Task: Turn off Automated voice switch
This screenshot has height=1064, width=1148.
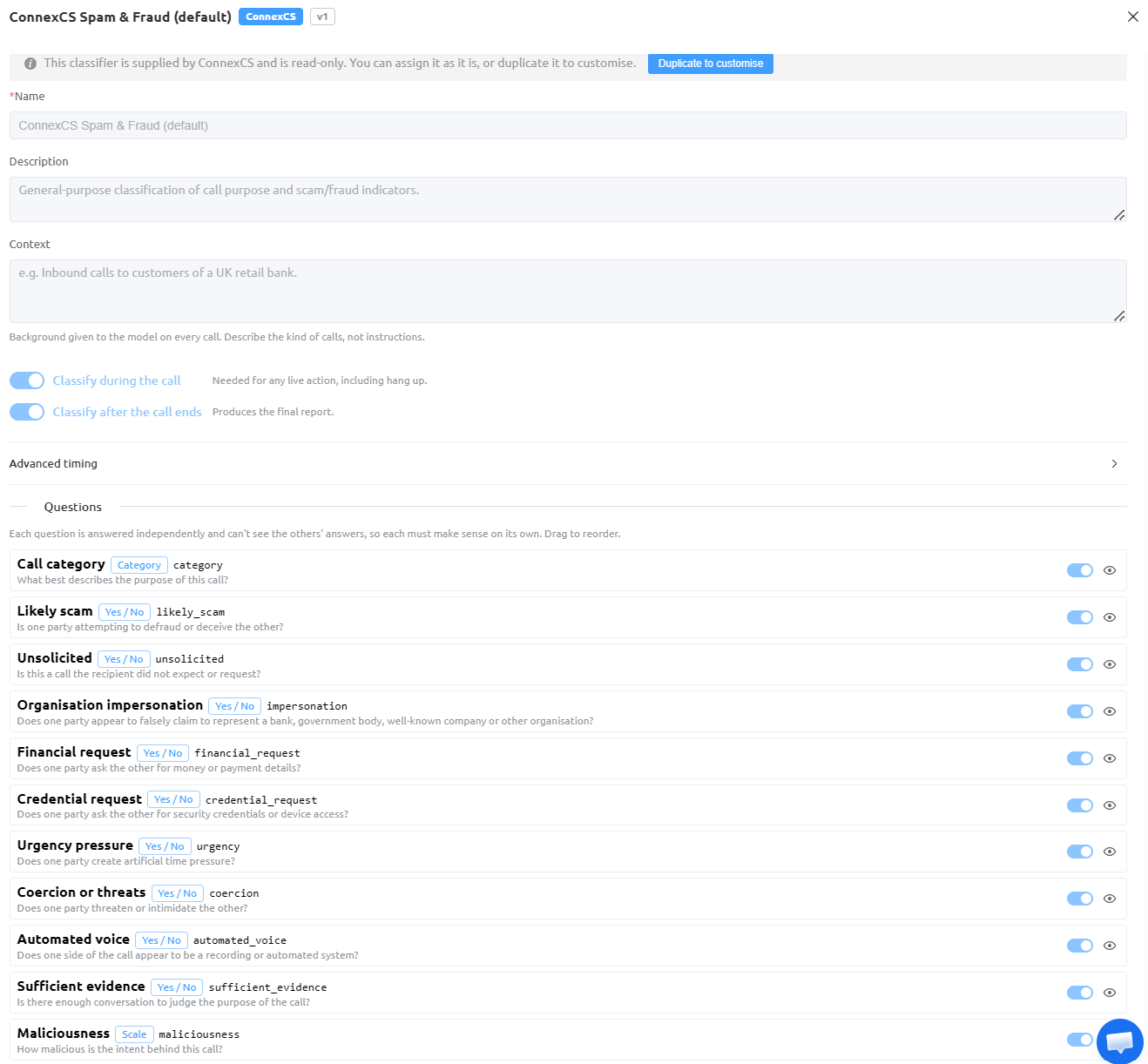Action: (1080, 946)
